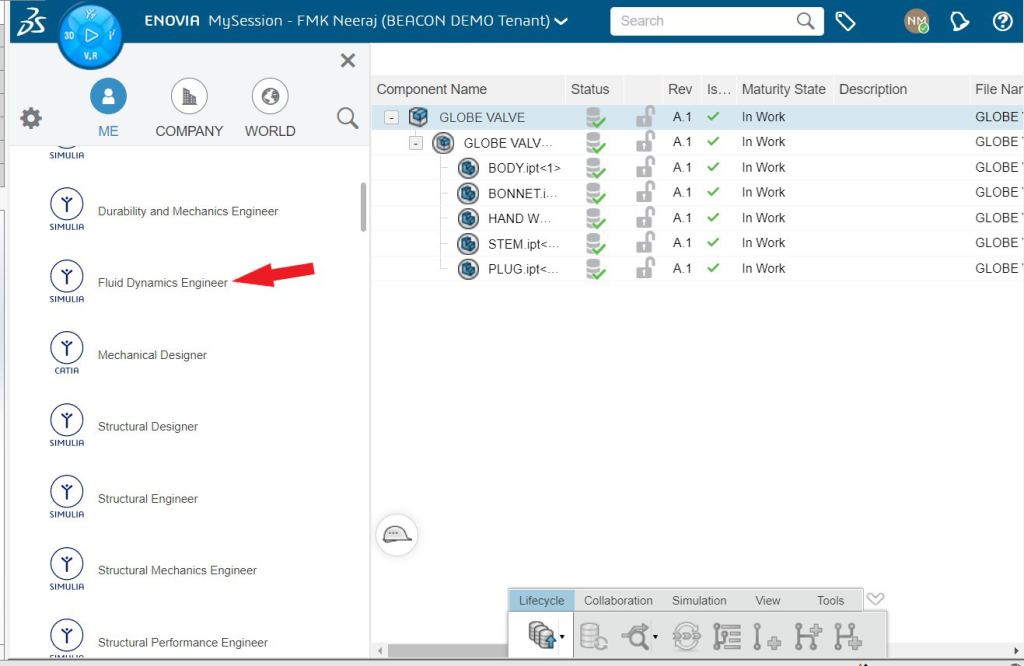1024x666 pixels.
Task: Select Fluid Dynamics Engineer role
Action: click(163, 283)
